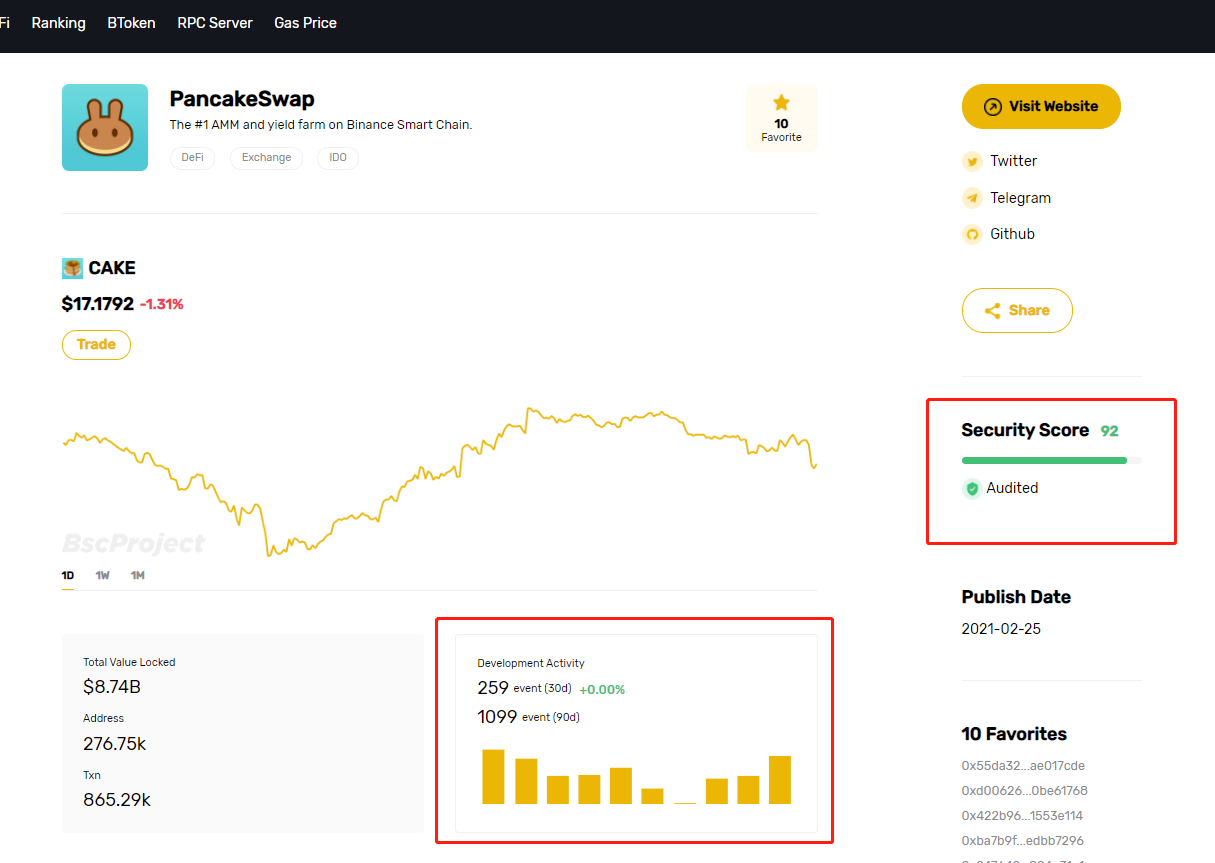The width and height of the screenshot is (1215, 863).
Task: Click the 865.29k Txn value
Action: (x=117, y=800)
